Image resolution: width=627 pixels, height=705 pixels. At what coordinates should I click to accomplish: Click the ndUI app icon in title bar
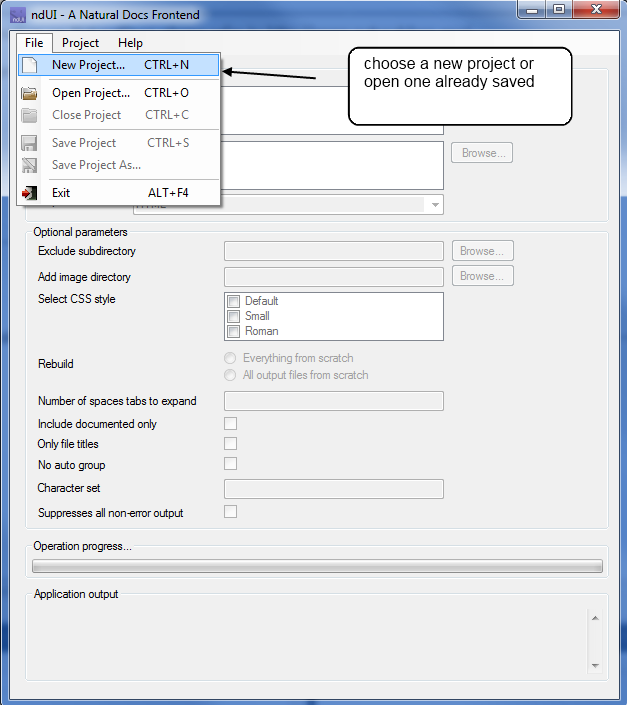point(17,15)
